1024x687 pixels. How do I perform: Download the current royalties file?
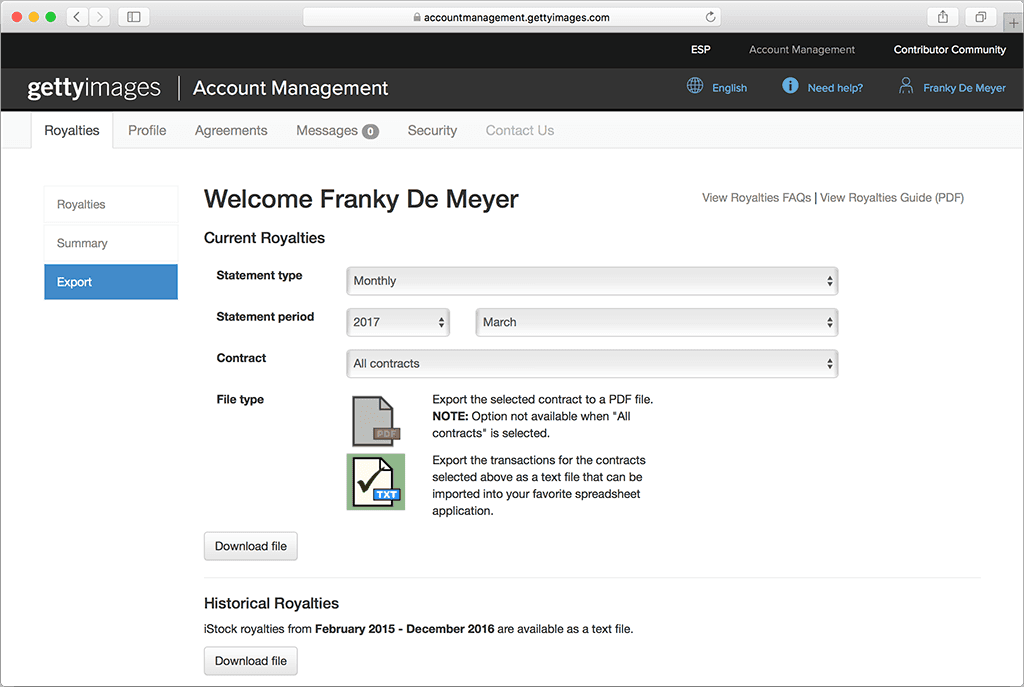point(251,546)
